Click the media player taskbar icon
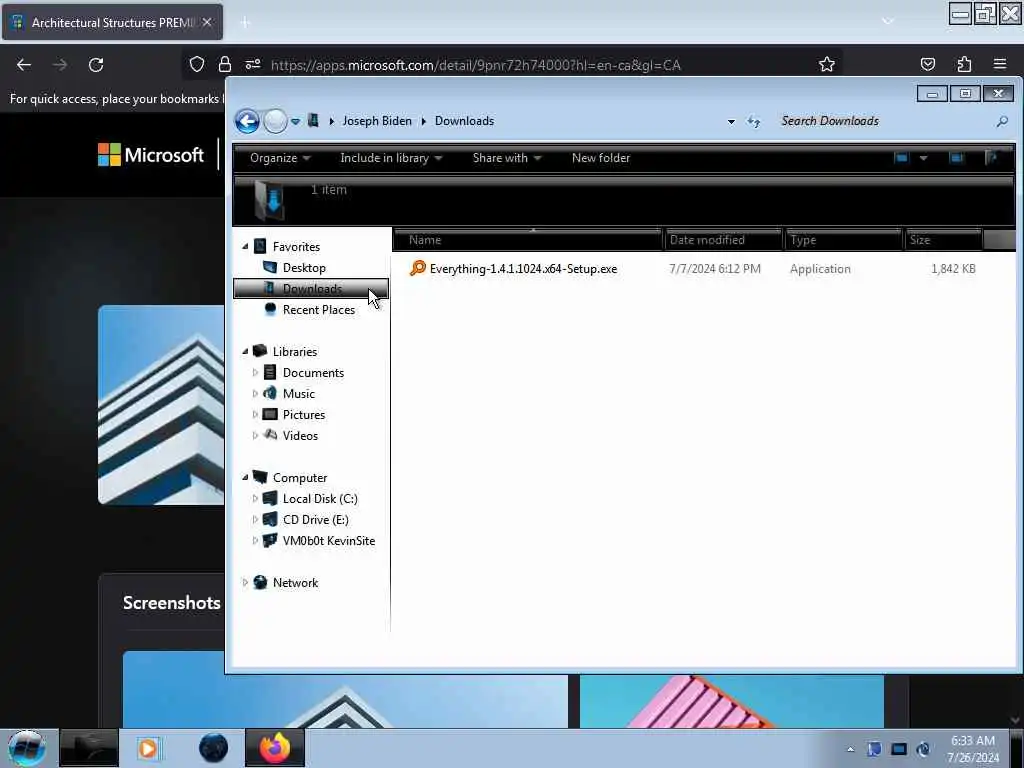 point(148,748)
